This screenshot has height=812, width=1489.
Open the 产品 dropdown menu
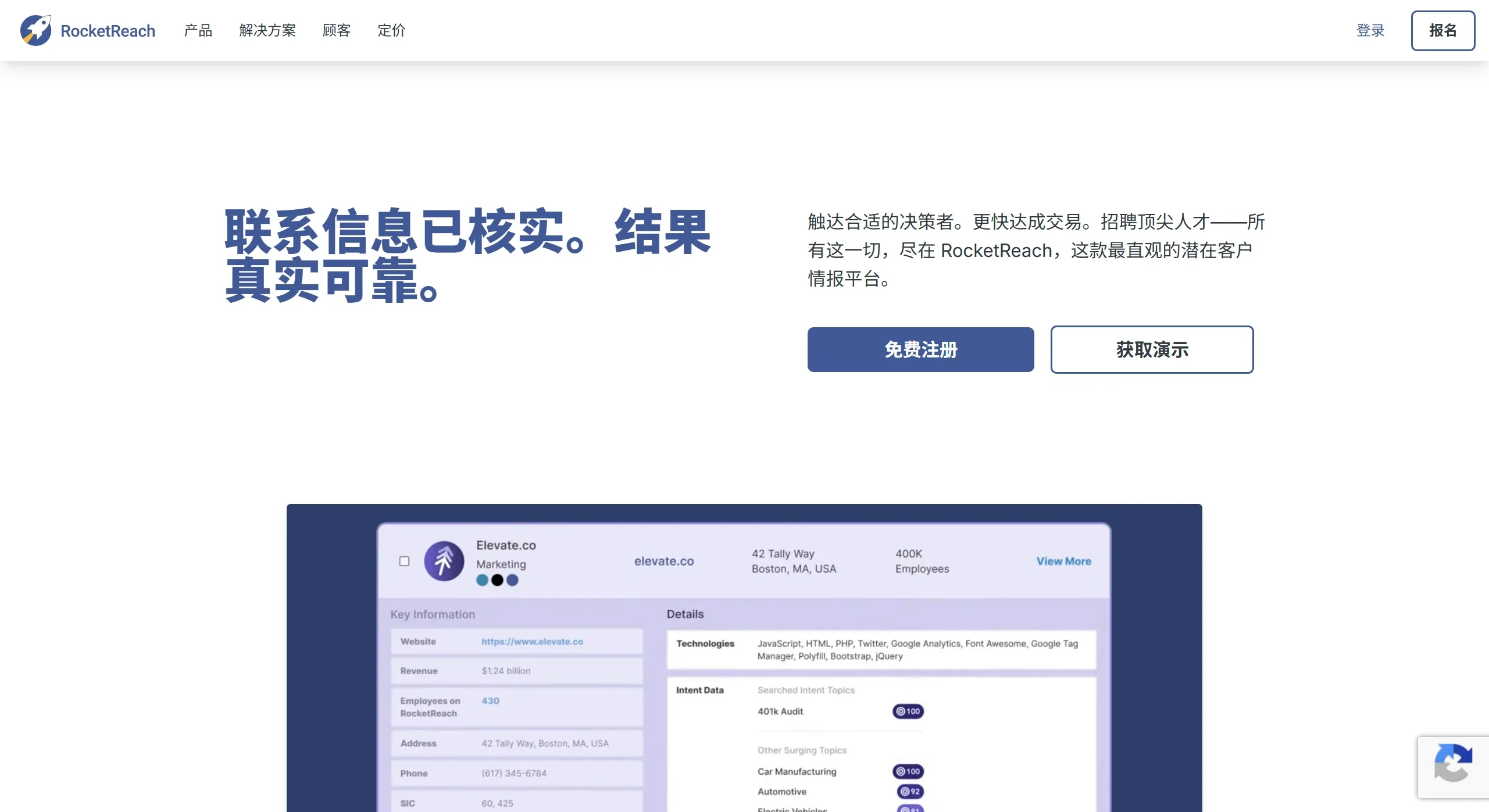(x=197, y=30)
